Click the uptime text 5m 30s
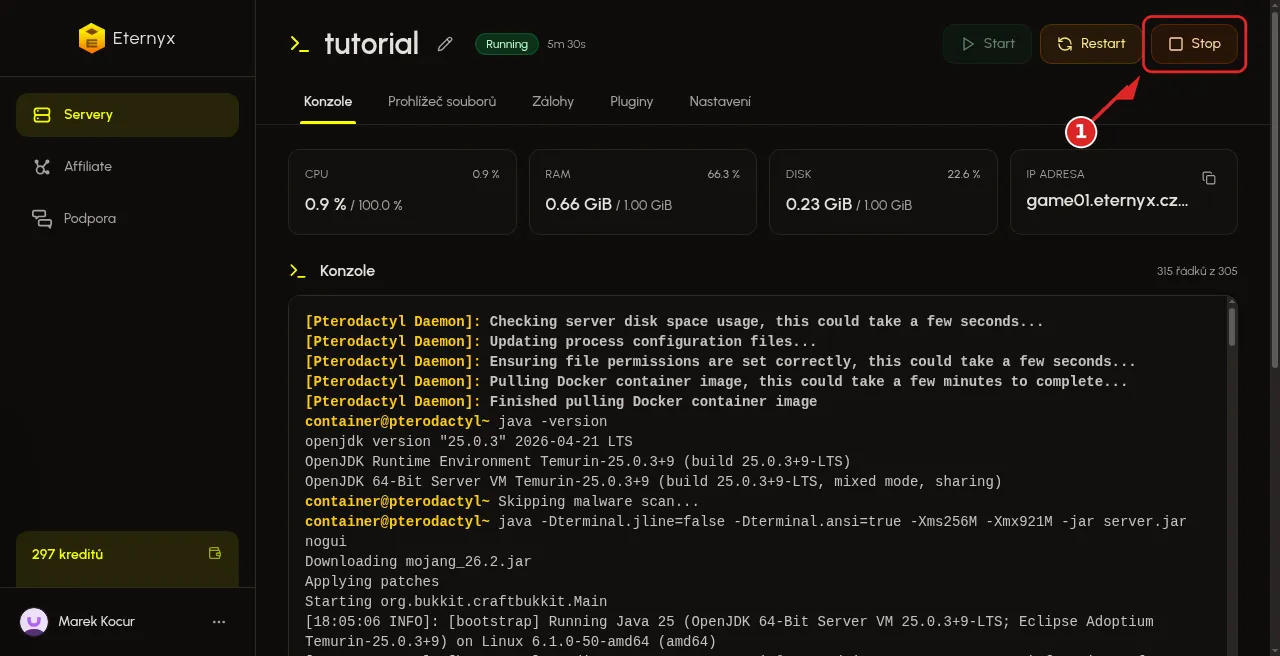The image size is (1280, 656). [x=566, y=44]
